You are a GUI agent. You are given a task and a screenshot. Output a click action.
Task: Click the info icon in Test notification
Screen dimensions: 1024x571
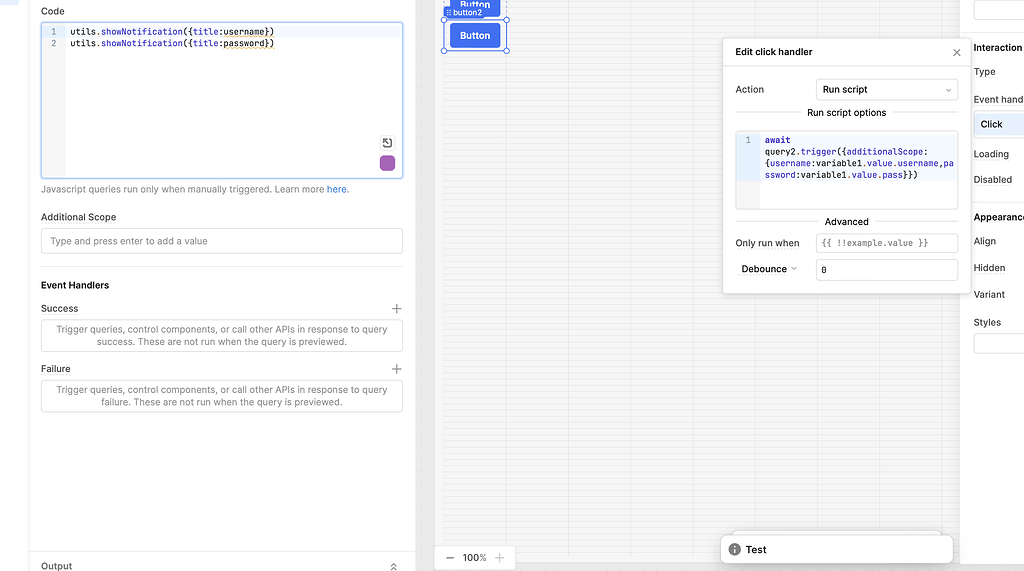(735, 550)
